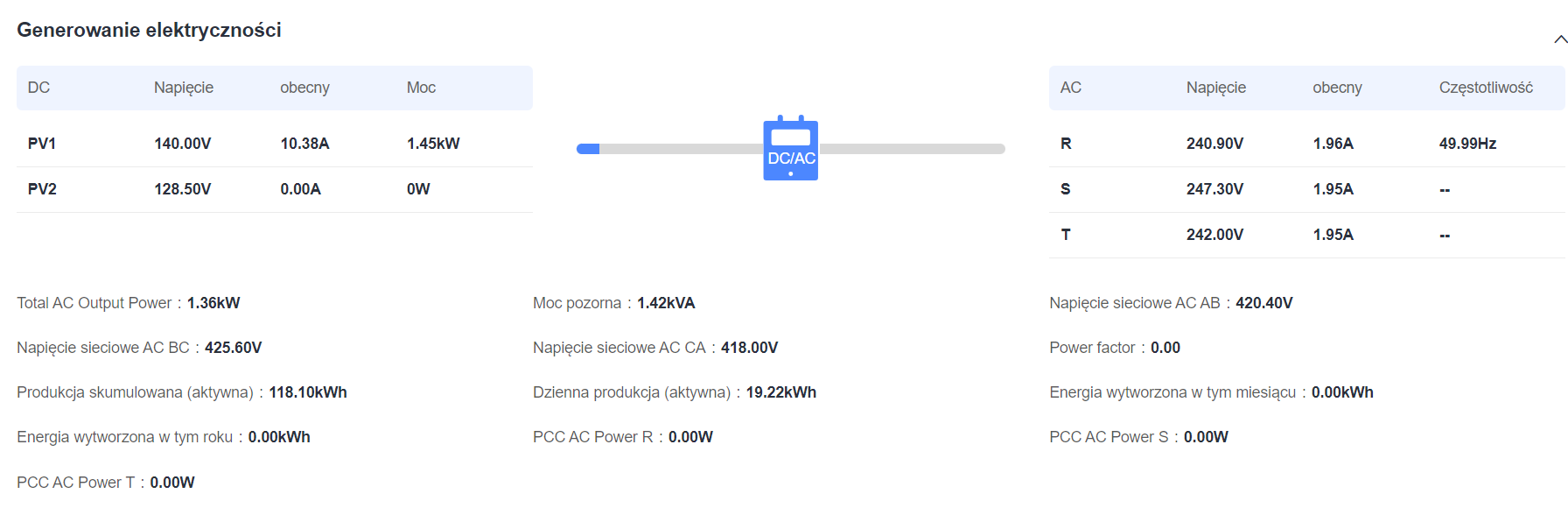
Task: Click the Moc pozorna 1.42kVA value
Action: coord(666,303)
